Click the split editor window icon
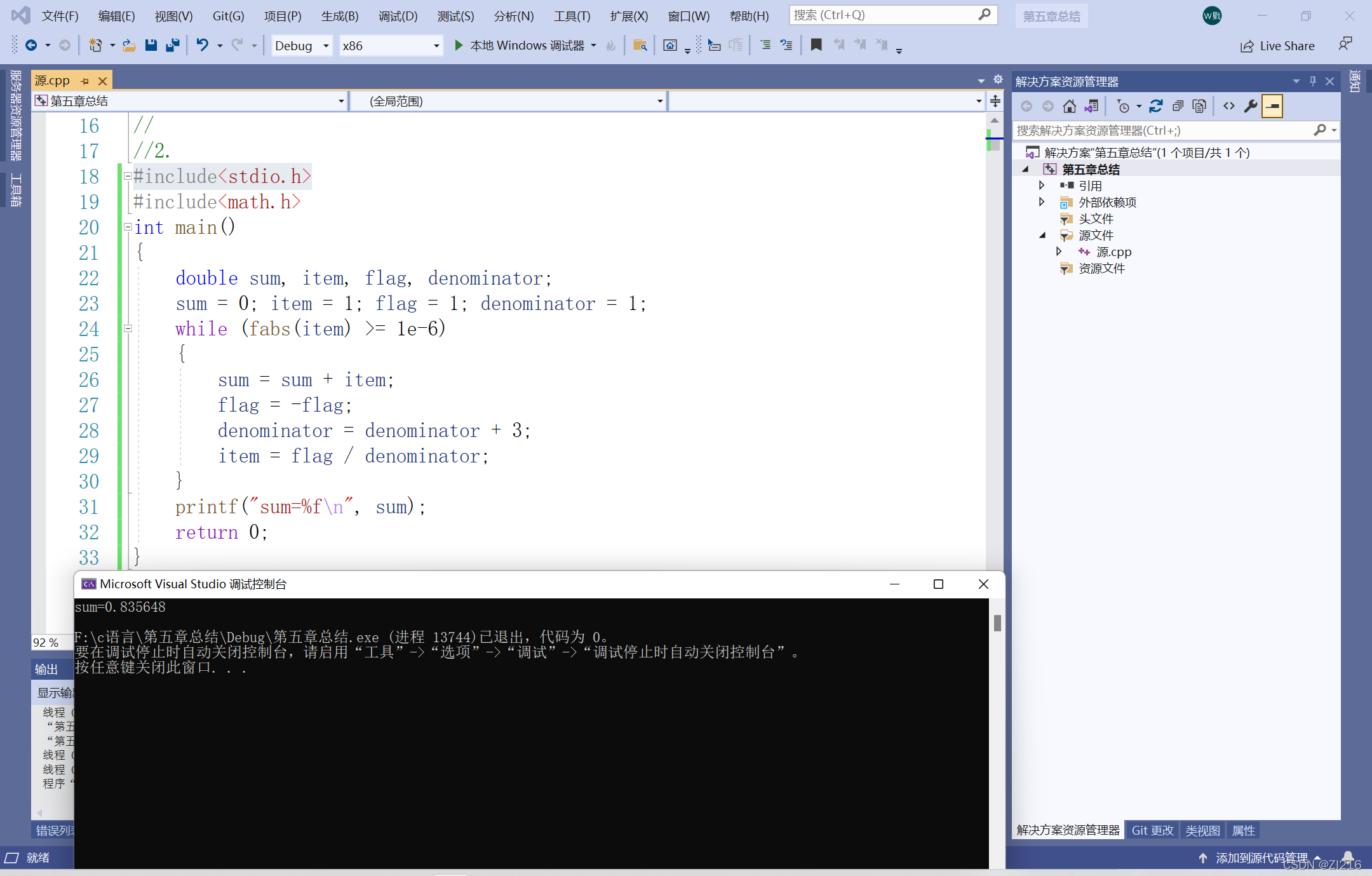 coord(995,101)
